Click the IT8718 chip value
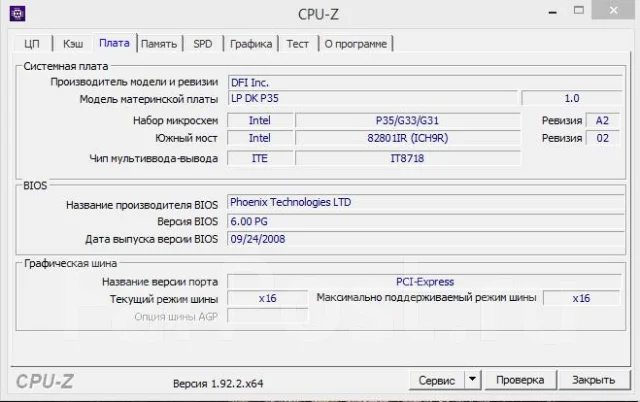640x402 pixels. coord(407,158)
